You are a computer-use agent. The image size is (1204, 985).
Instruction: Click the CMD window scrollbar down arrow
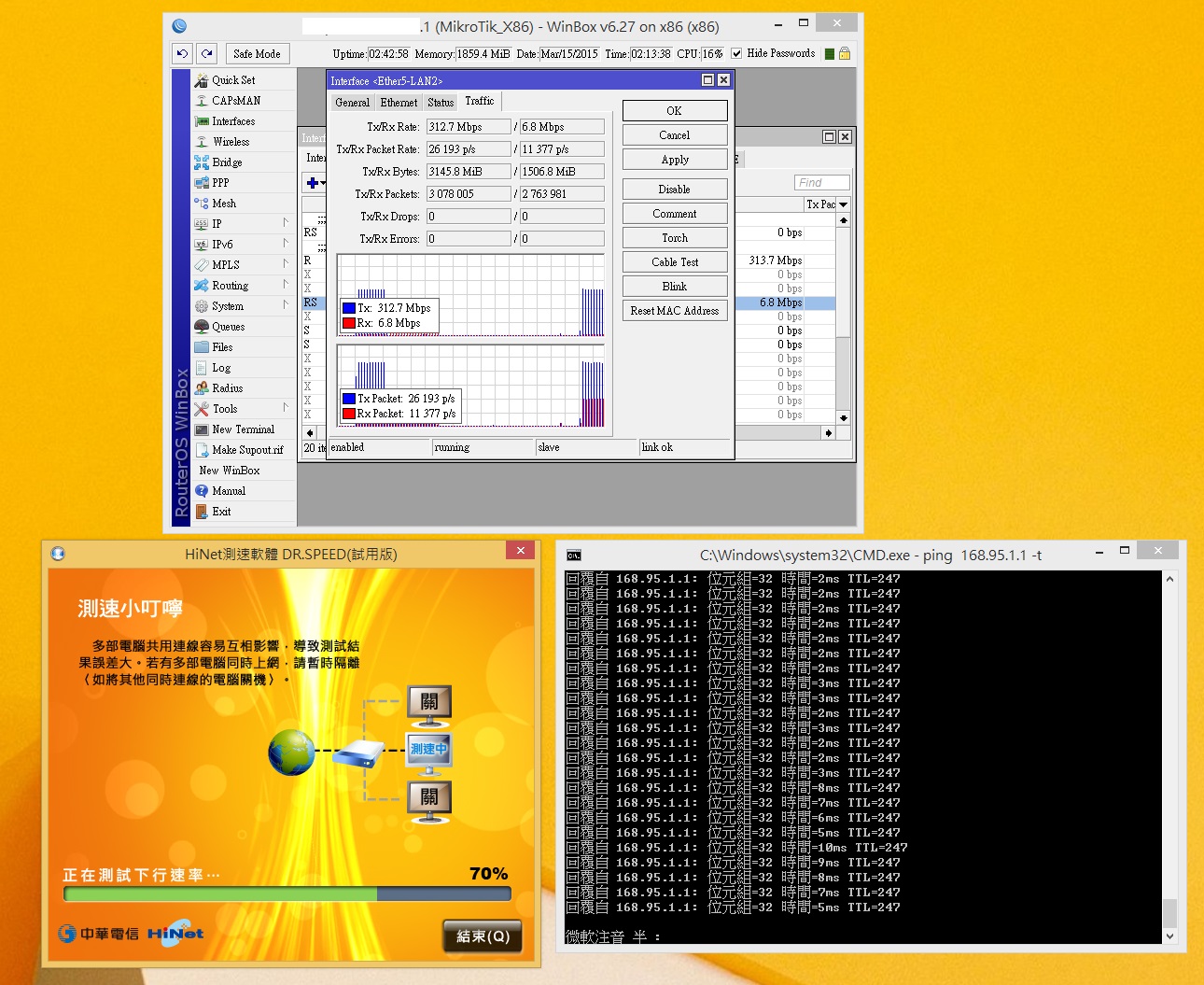1169,936
